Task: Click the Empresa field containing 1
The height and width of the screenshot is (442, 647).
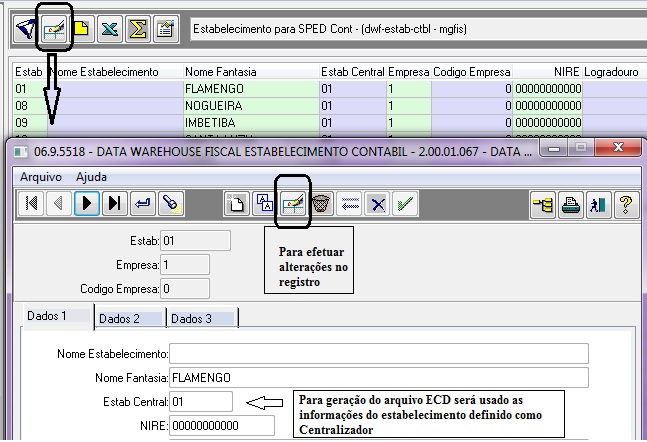Action: click(x=185, y=265)
